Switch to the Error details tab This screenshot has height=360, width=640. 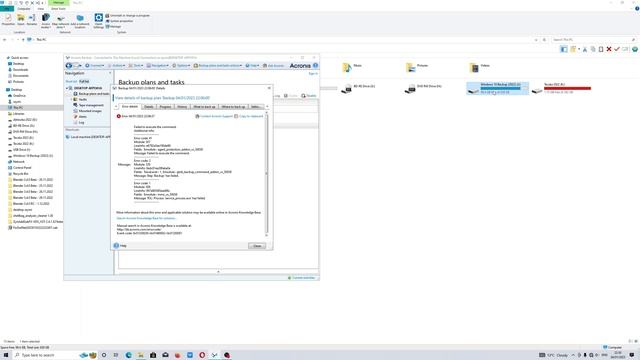[130, 107]
